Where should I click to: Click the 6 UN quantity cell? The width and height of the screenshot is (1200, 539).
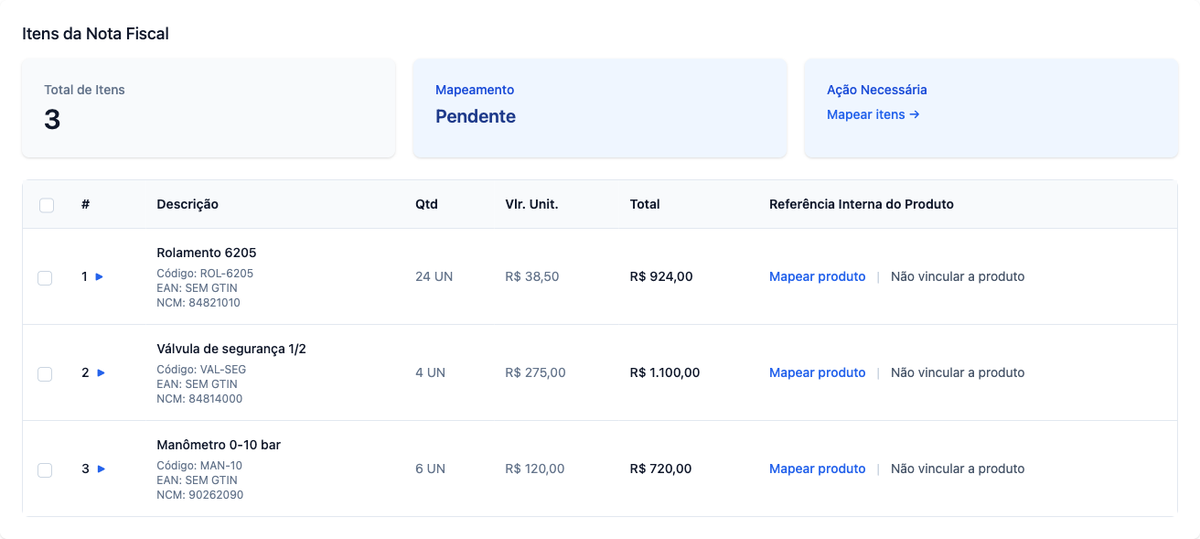tap(430, 469)
